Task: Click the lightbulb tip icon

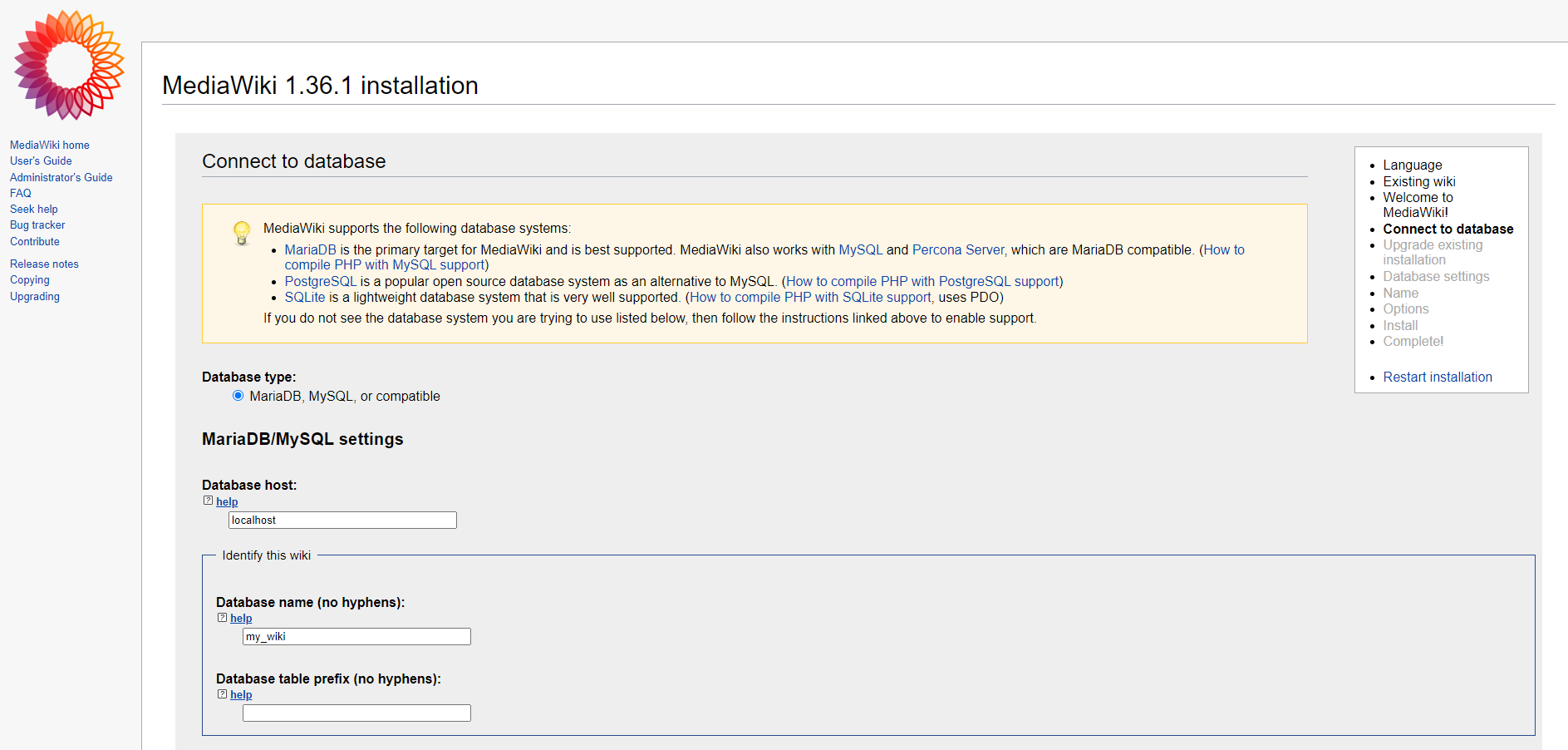Action: tap(241, 234)
